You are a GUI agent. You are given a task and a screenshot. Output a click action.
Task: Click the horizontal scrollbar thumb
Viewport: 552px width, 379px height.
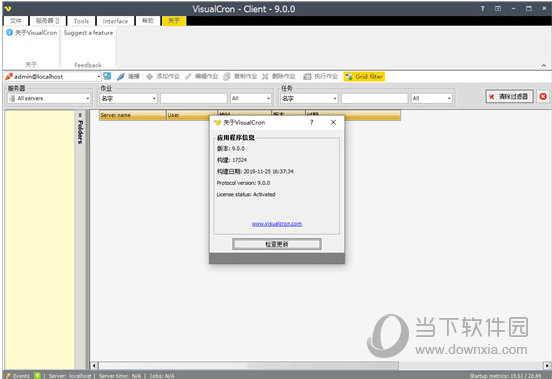pyautogui.click(x=249, y=365)
